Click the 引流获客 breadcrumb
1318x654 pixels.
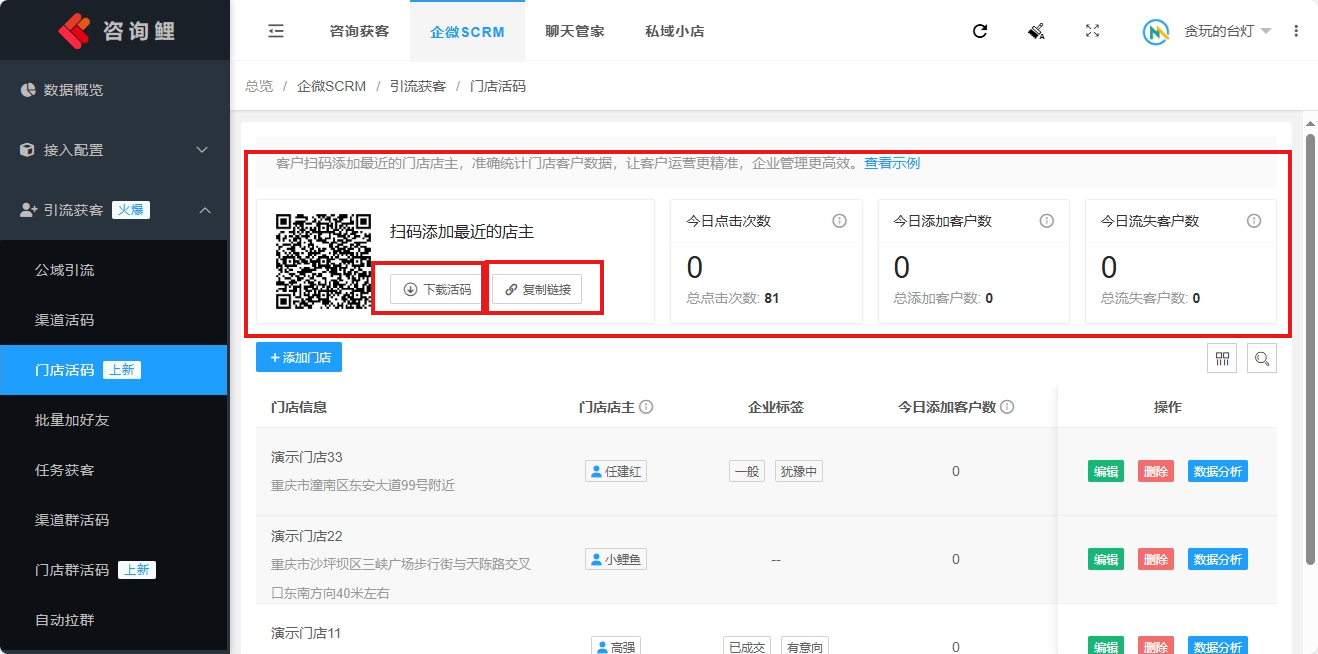click(x=418, y=86)
